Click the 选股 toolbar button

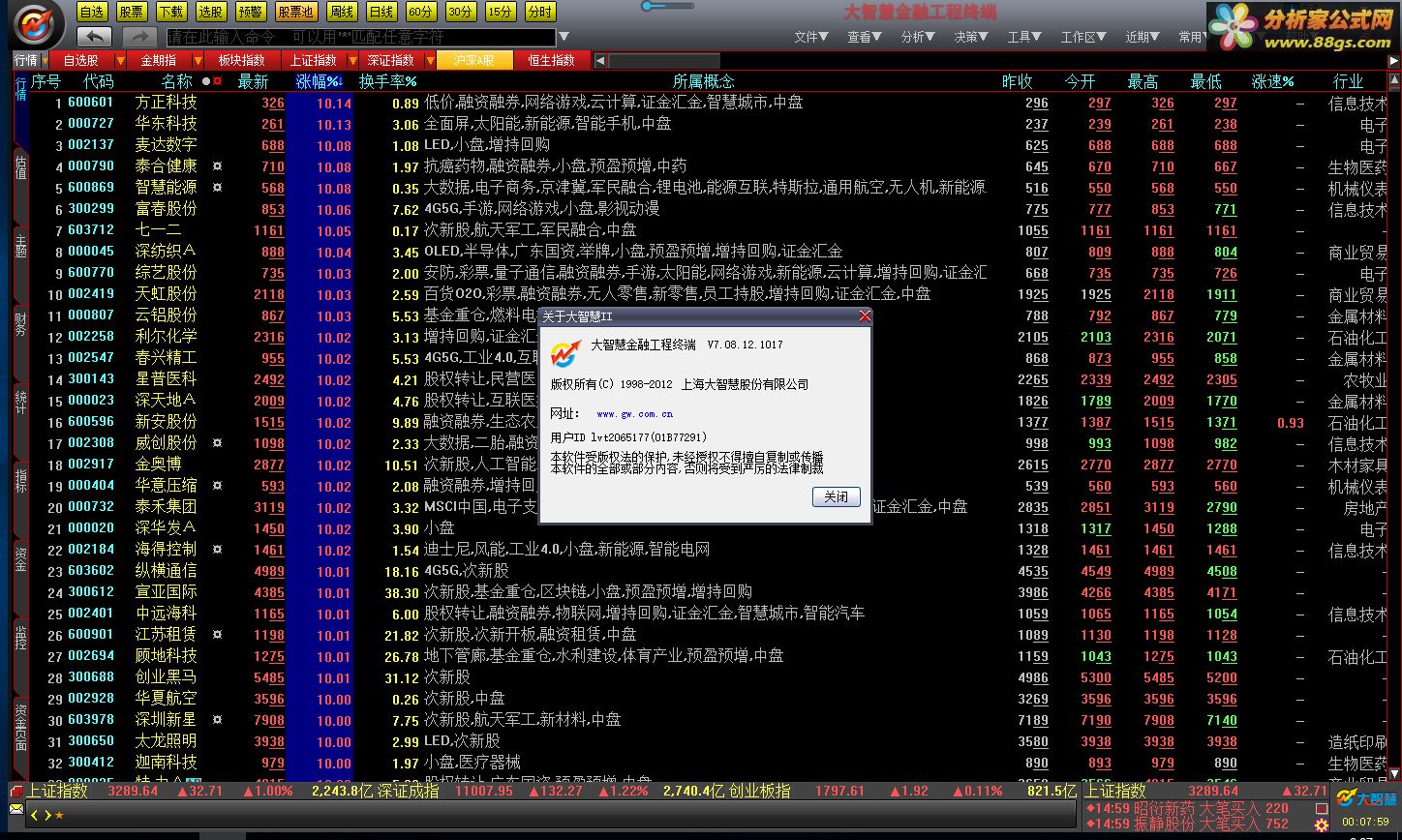tap(210, 12)
